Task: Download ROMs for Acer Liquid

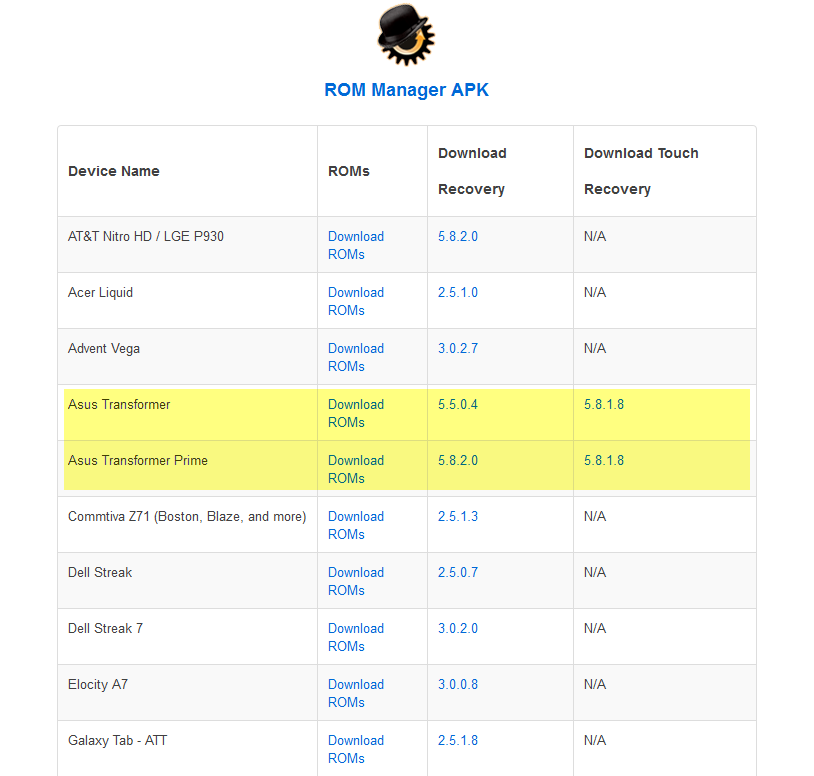Action: coord(356,301)
